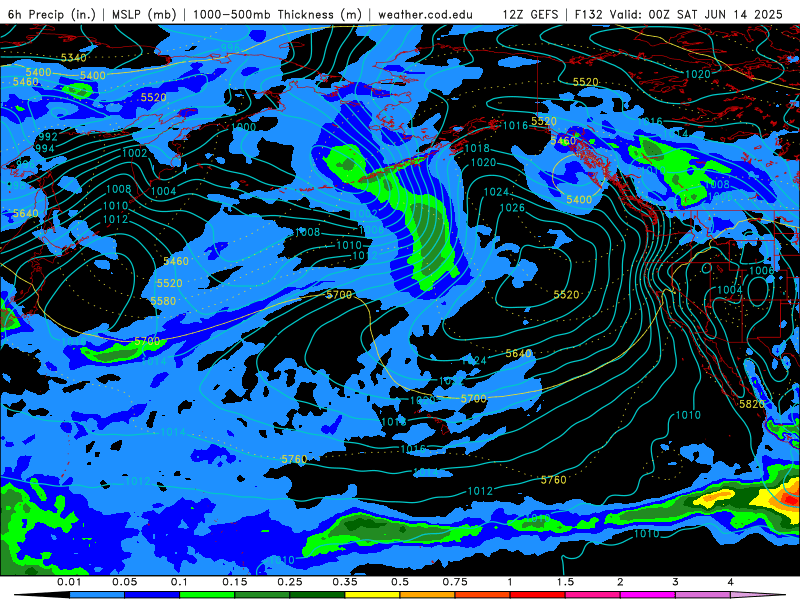Click the medium green 0.15–0.25 legend swatch

262,595
